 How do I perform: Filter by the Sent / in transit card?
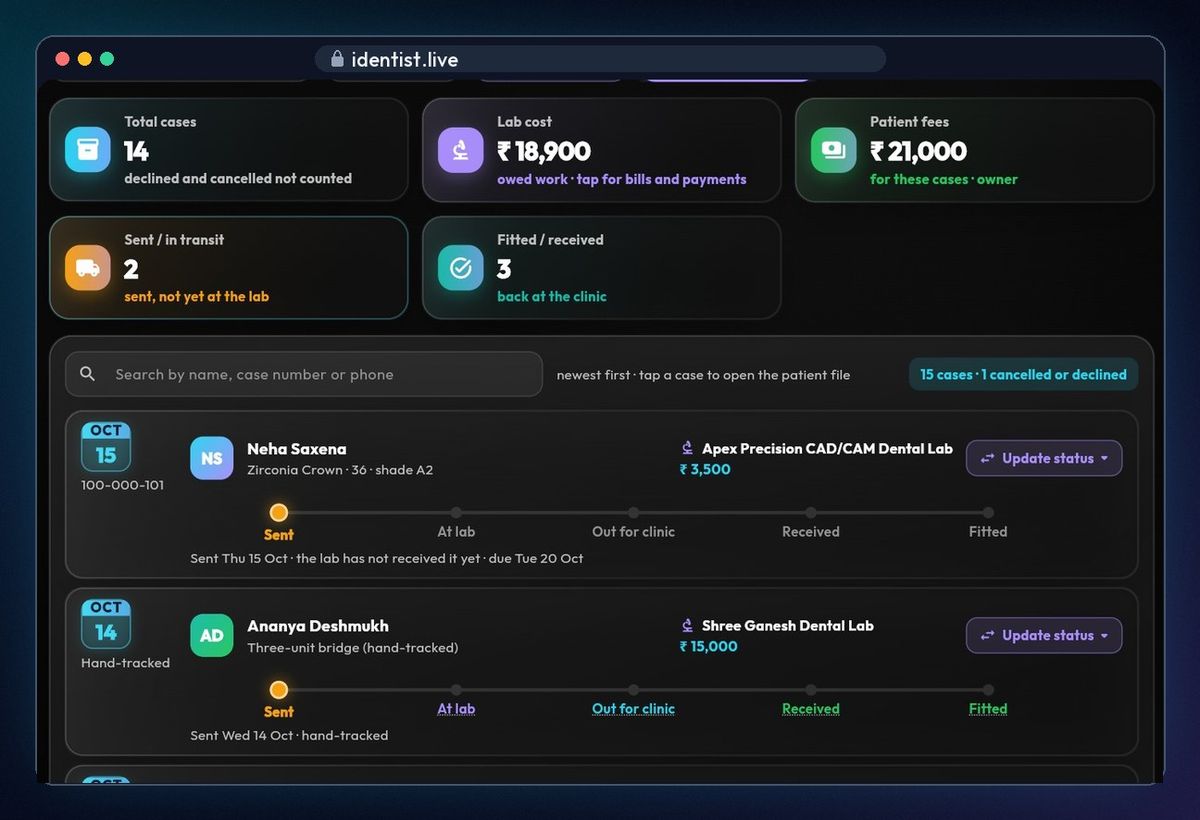[x=229, y=268]
